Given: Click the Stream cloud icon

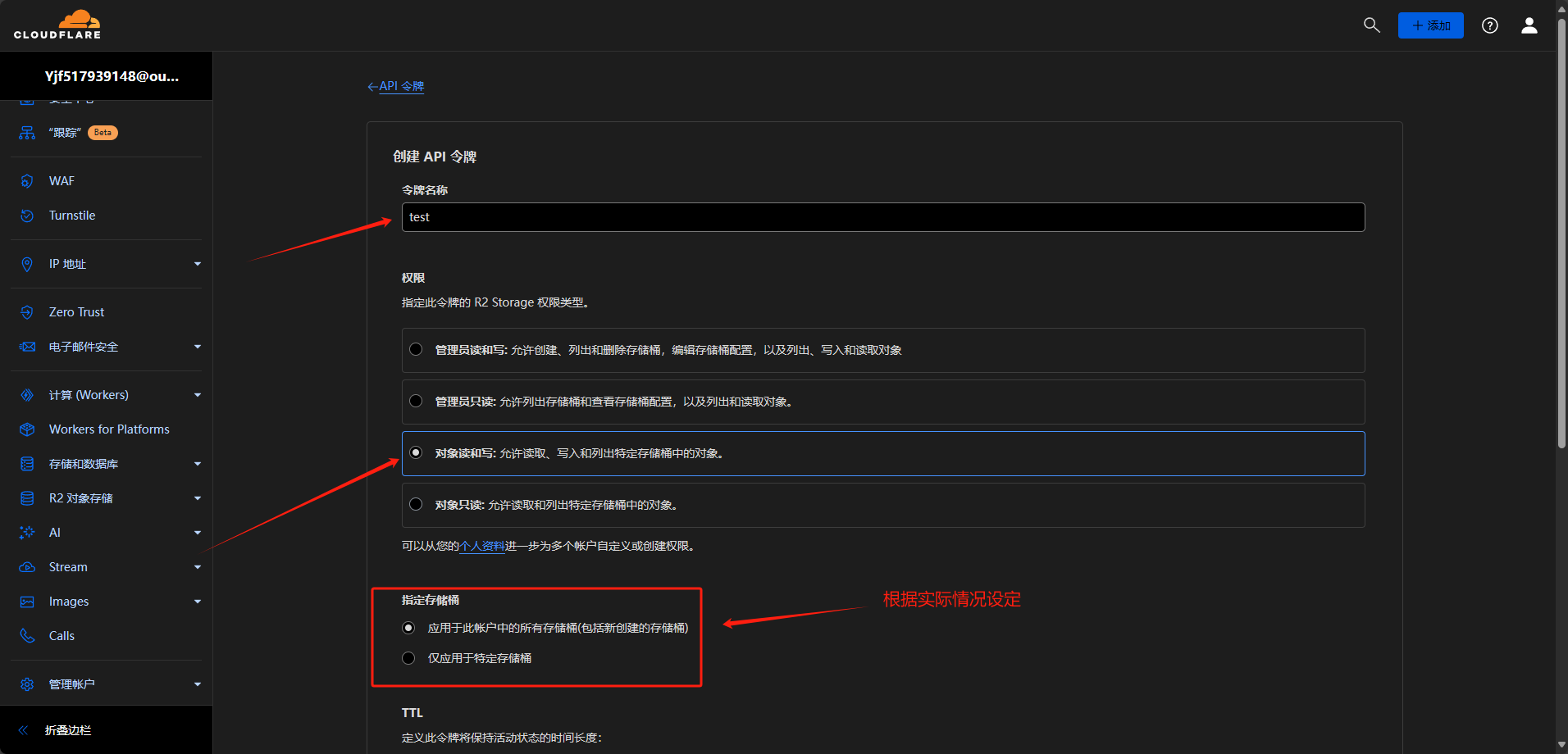Looking at the screenshot, I should pos(27,567).
